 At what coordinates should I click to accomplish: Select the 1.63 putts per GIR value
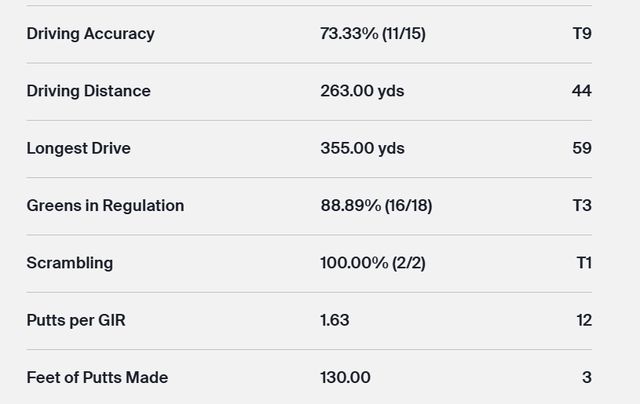(335, 320)
